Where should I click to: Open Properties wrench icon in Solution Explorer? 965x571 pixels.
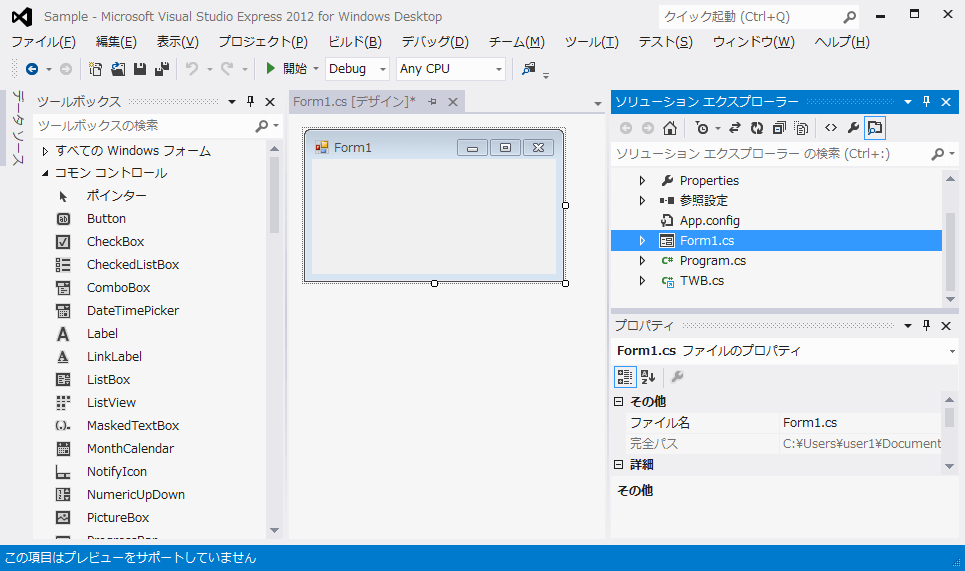[x=853, y=128]
